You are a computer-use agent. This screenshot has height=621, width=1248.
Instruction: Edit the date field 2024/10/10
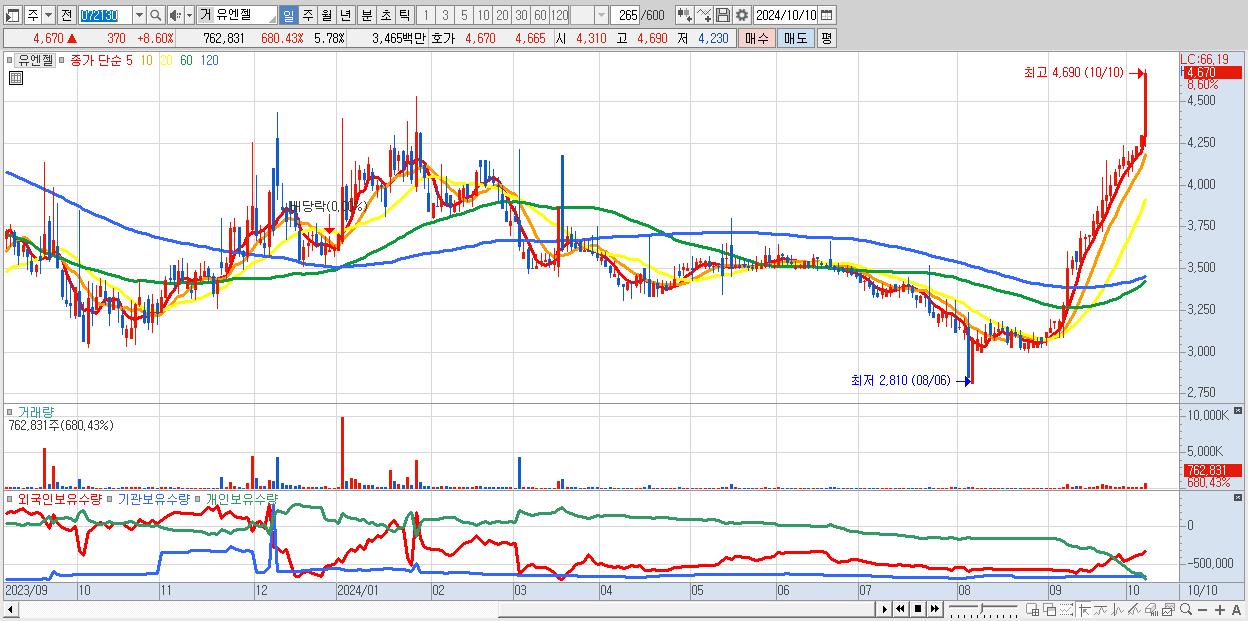(786, 15)
